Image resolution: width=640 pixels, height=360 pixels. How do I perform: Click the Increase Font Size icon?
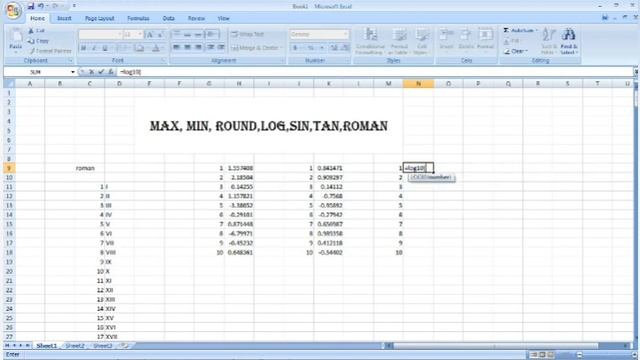pos(150,35)
